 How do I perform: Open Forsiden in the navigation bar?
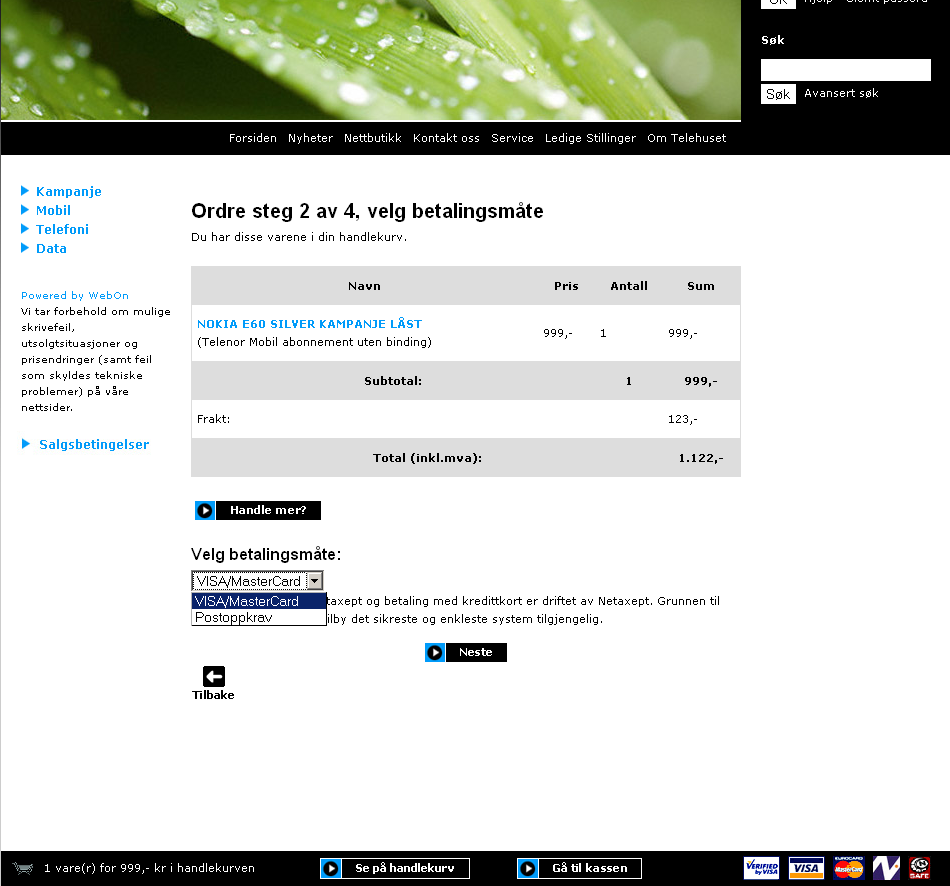253,138
